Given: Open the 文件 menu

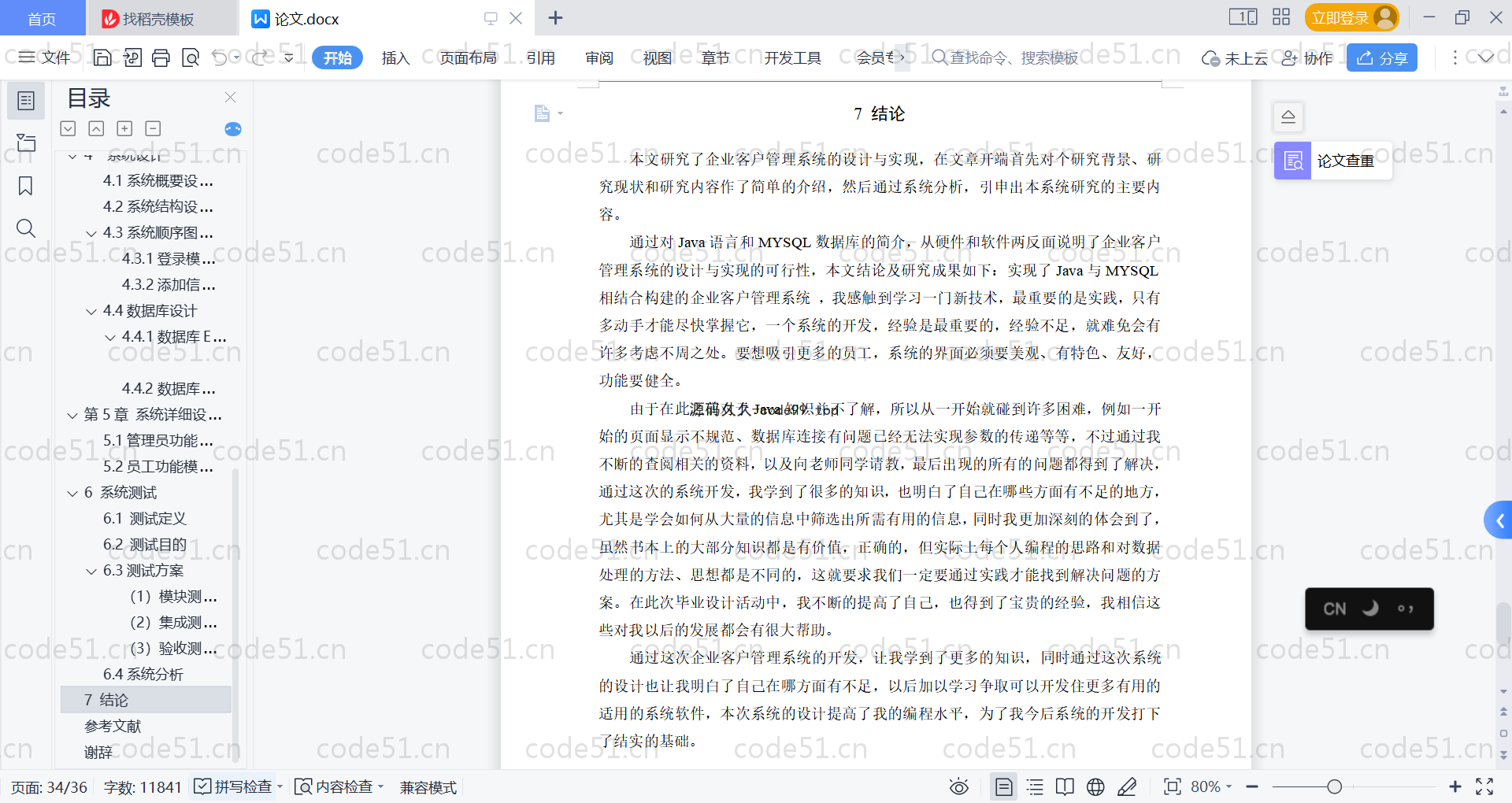Looking at the screenshot, I should [x=44, y=57].
